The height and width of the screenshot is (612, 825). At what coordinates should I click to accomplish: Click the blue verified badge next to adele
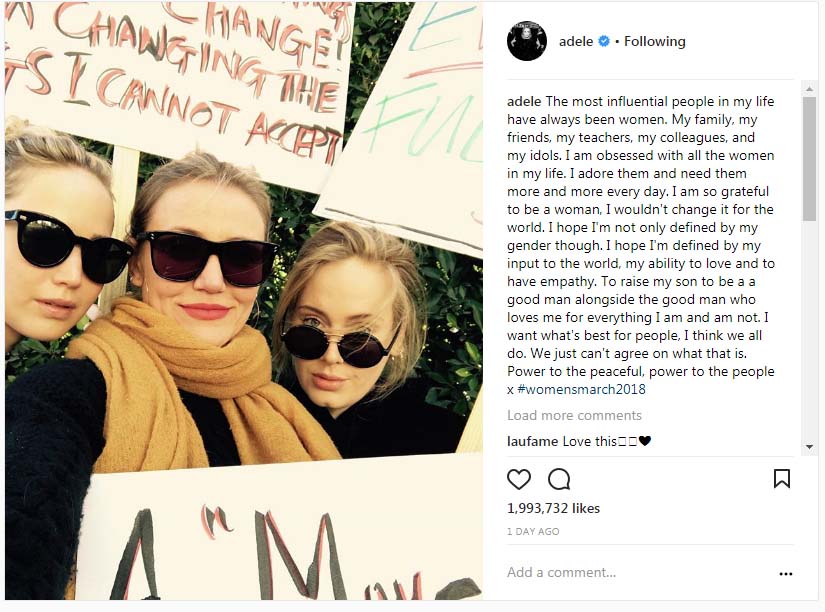click(x=604, y=41)
